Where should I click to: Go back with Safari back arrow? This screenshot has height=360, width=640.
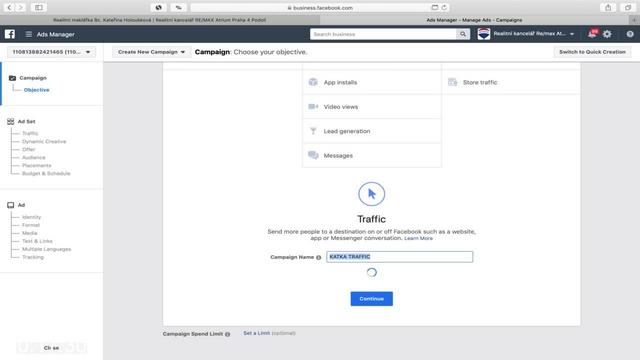pyautogui.click(x=9, y=7)
